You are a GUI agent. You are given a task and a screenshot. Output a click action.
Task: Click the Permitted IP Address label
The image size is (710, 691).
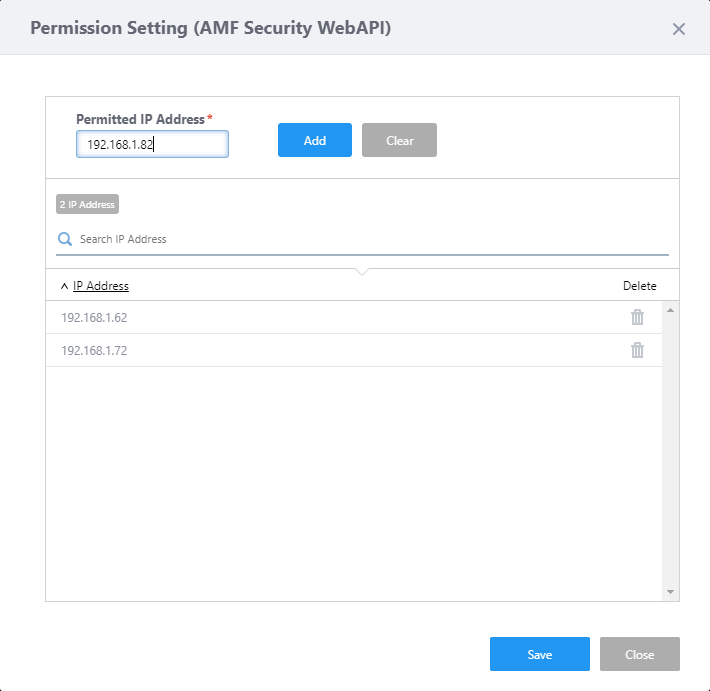[140, 119]
